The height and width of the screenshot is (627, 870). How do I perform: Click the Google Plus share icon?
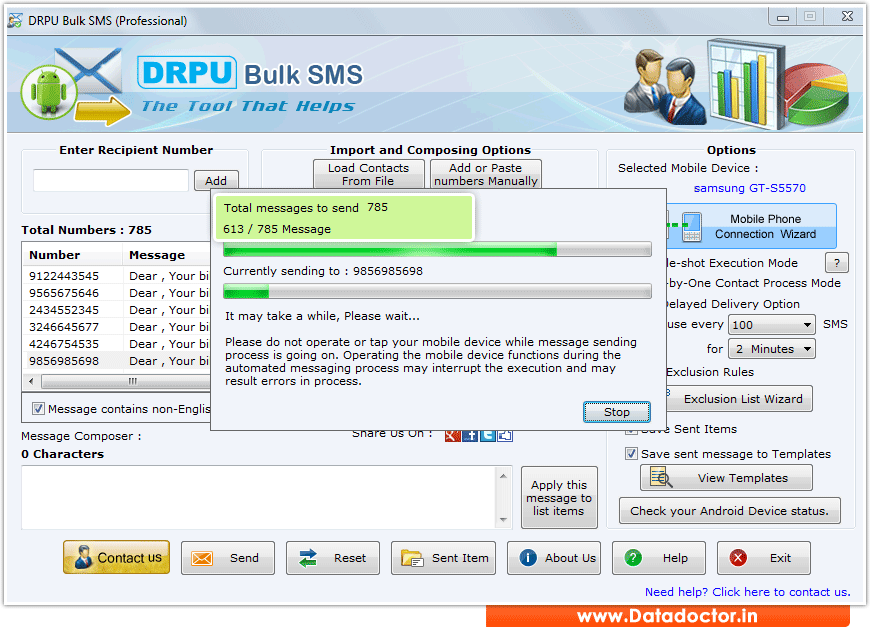tap(452, 436)
